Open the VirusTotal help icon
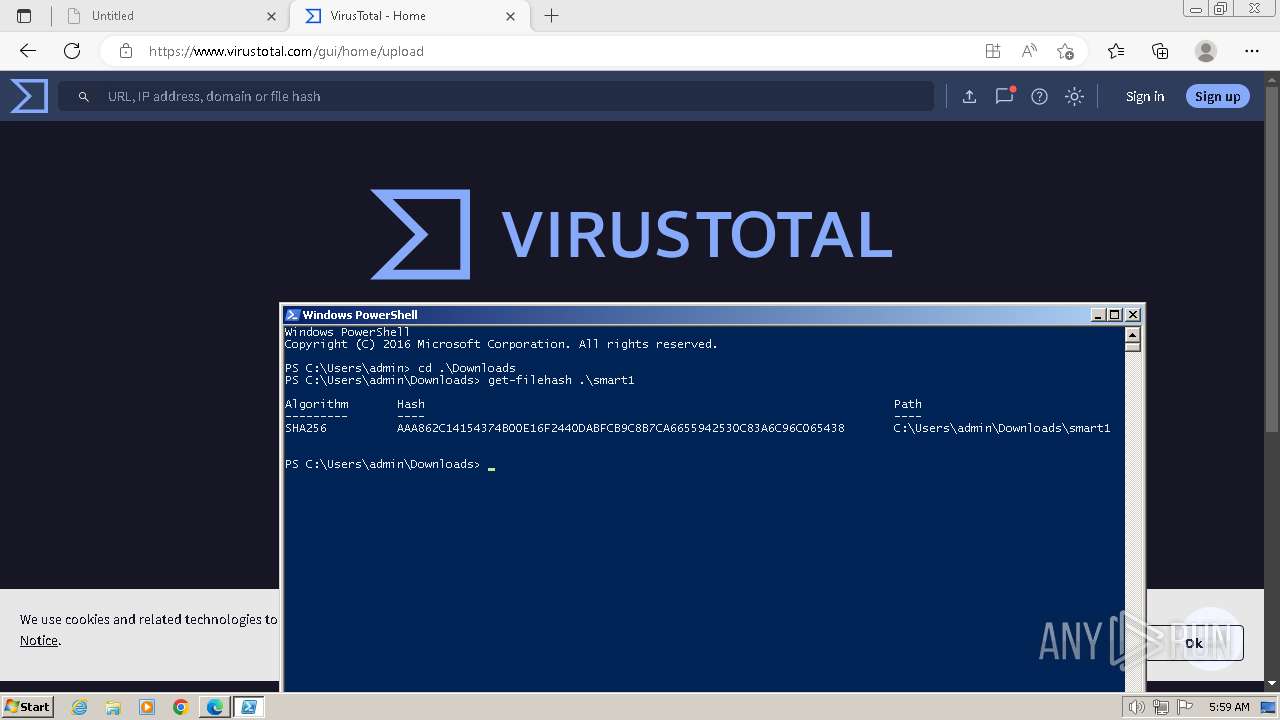This screenshot has width=1280, height=720. [x=1040, y=96]
